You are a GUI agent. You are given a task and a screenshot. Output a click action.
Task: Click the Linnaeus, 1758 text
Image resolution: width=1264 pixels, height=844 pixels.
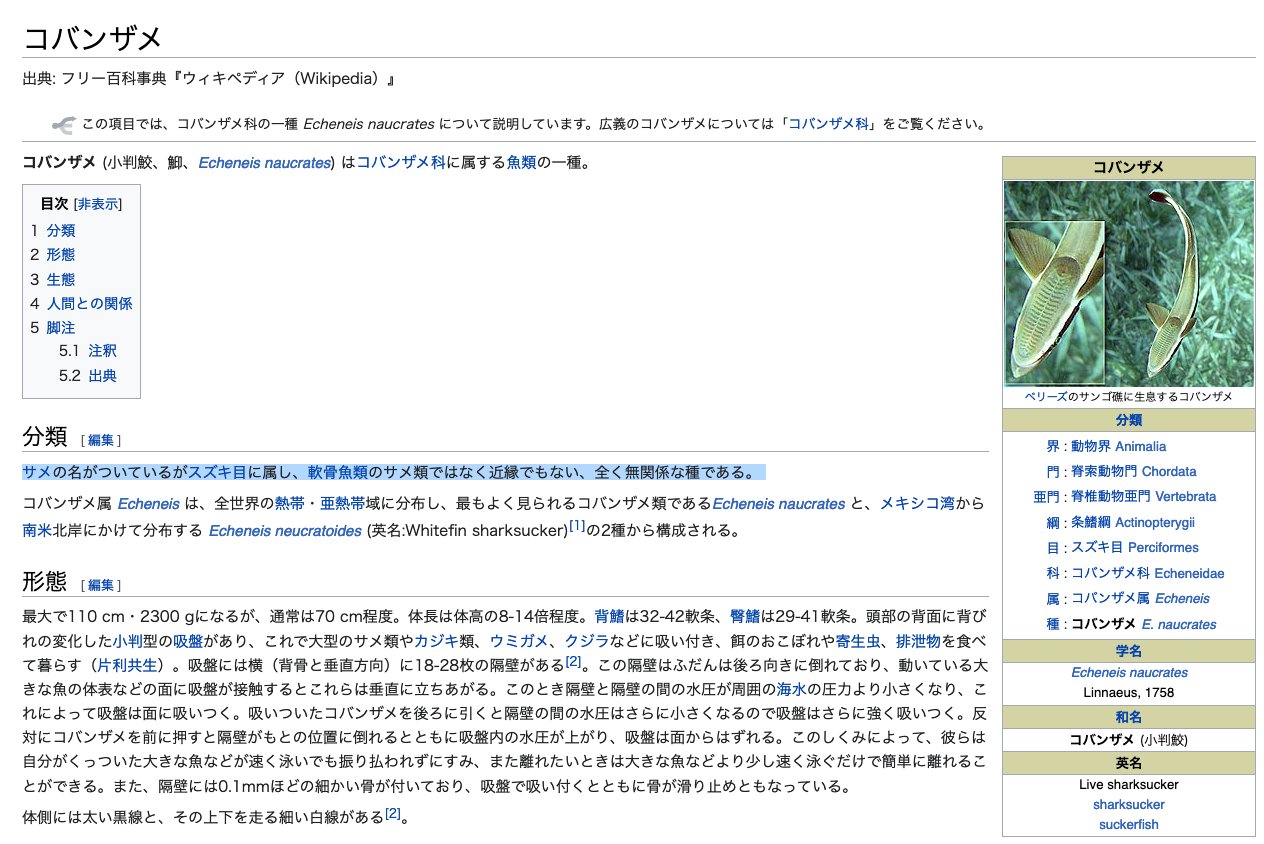click(1129, 692)
